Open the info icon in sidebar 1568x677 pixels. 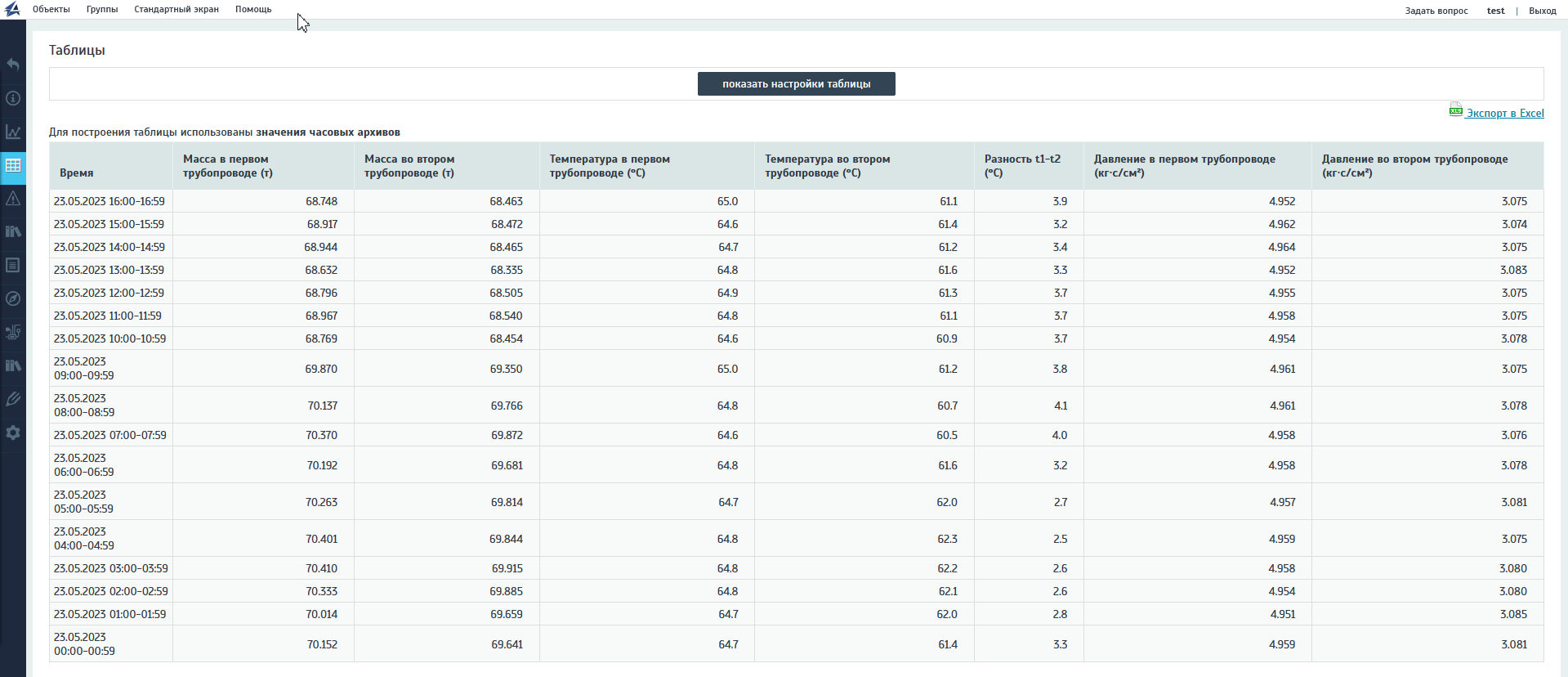pyautogui.click(x=13, y=98)
